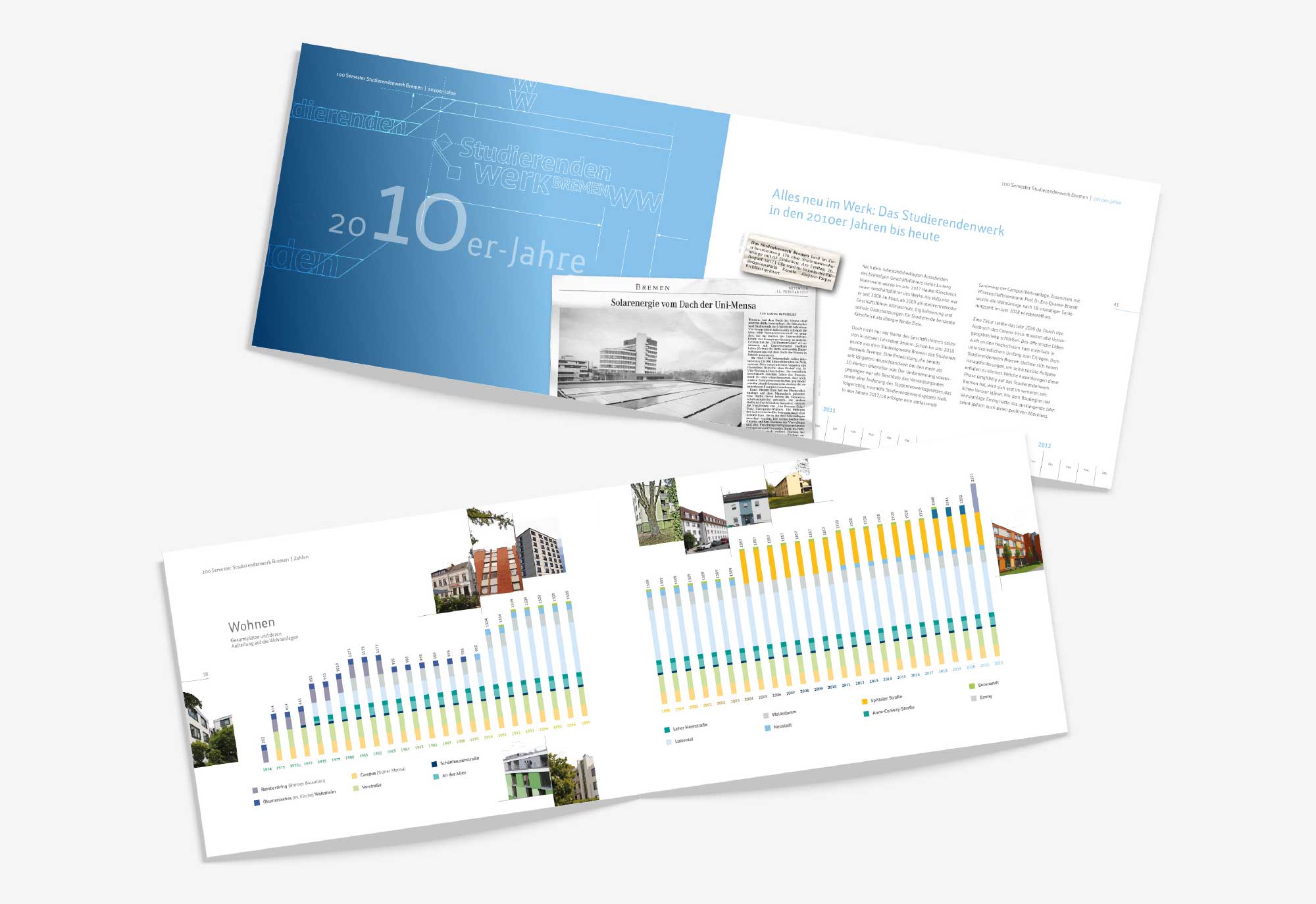
Task: Click page number 41
Action: coord(1116,305)
